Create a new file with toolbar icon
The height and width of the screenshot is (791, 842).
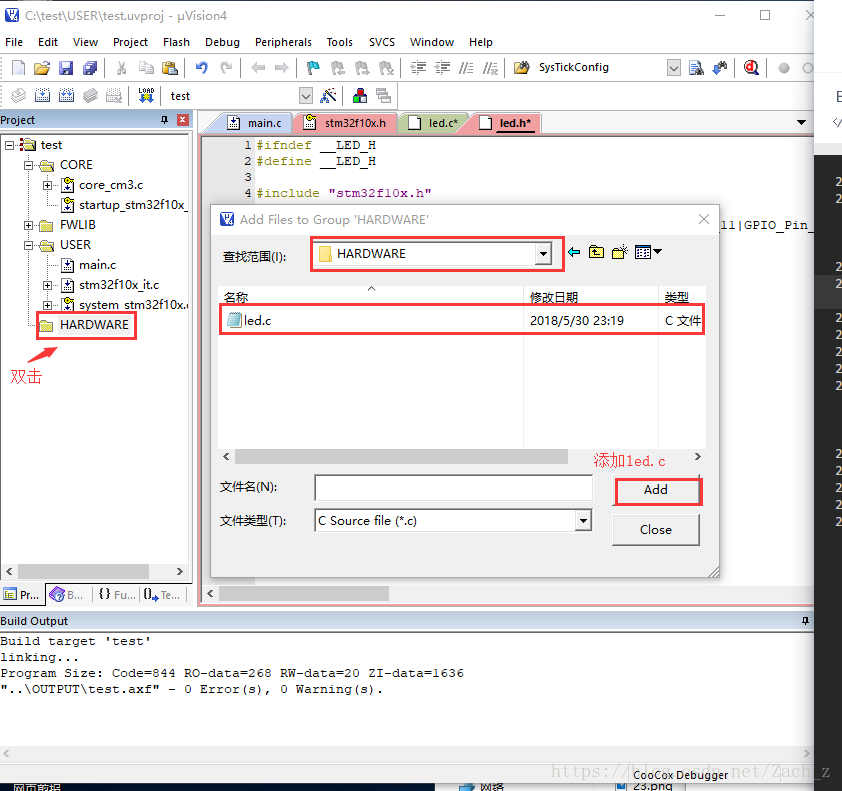coord(18,68)
